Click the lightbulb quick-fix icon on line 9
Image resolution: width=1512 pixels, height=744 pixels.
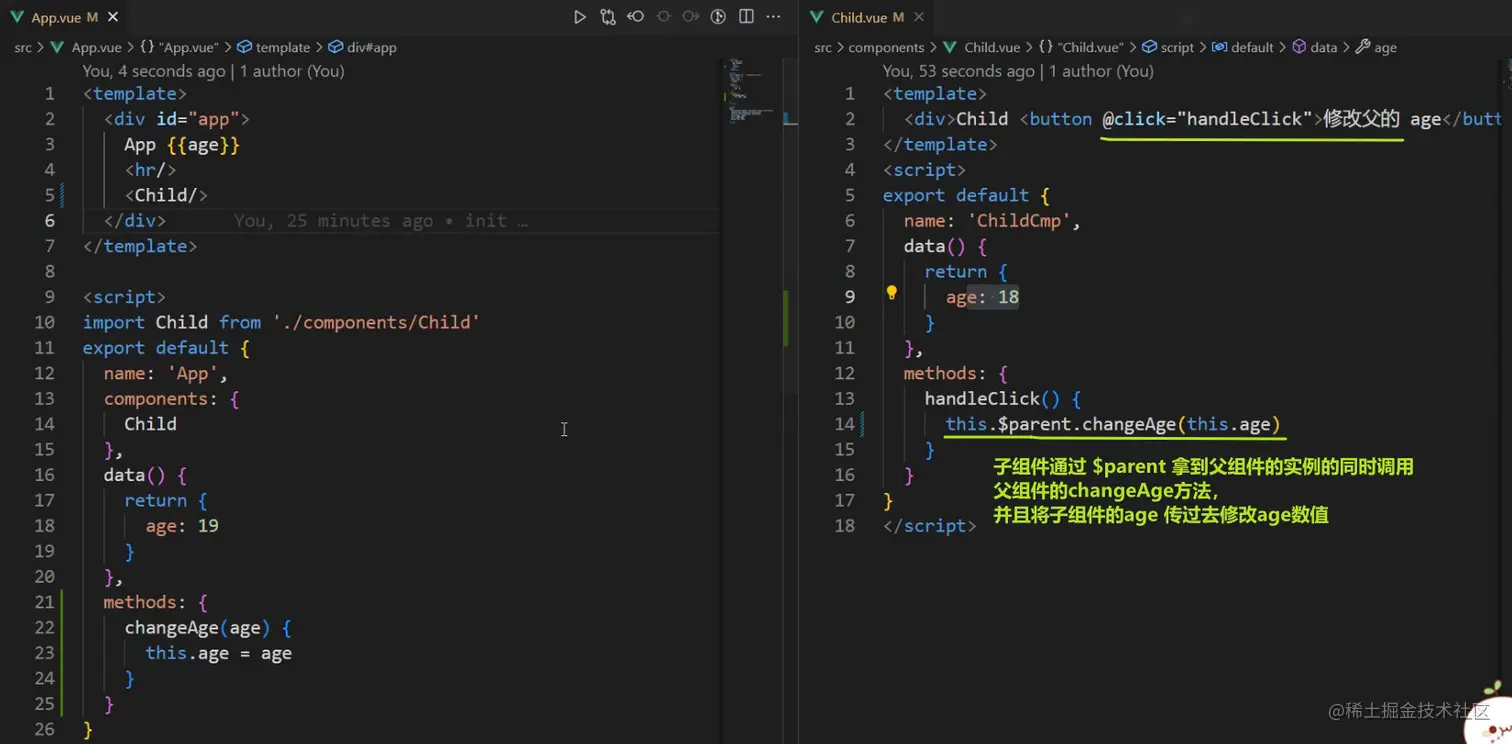(891, 294)
